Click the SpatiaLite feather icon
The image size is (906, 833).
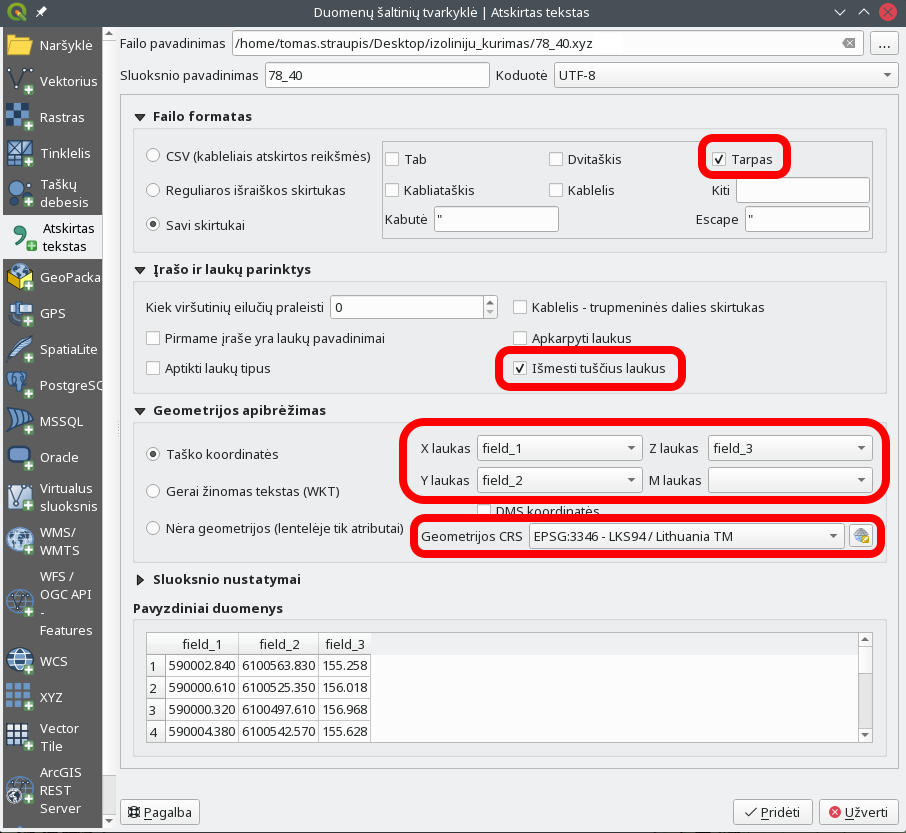[x=20, y=349]
